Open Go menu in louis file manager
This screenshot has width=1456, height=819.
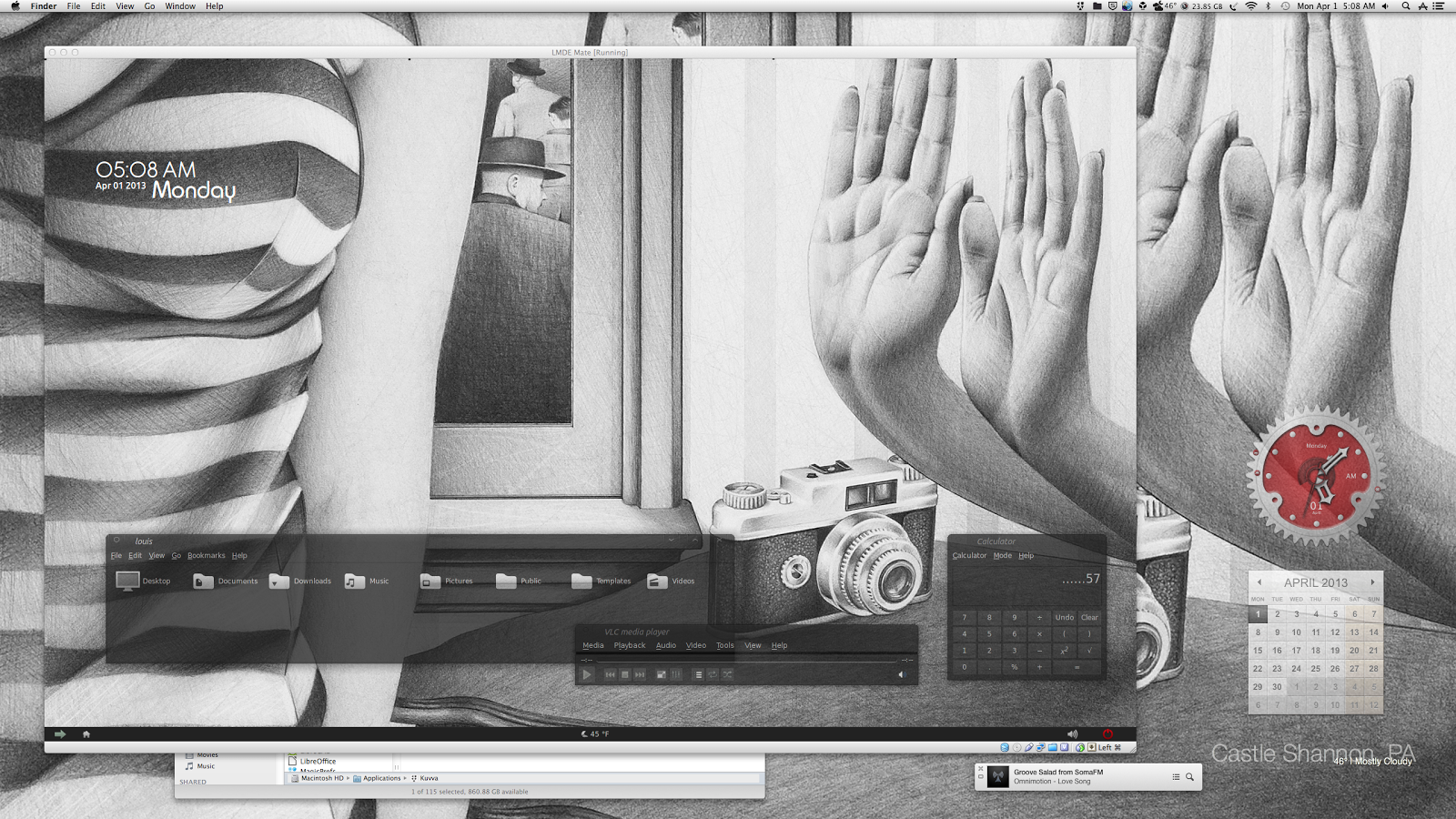pyautogui.click(x=177, y=555)
